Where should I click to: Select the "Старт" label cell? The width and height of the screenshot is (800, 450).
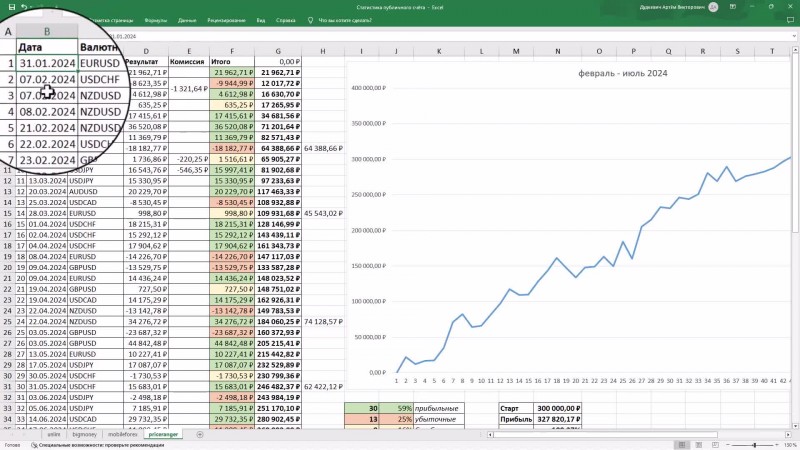point(516,408)
